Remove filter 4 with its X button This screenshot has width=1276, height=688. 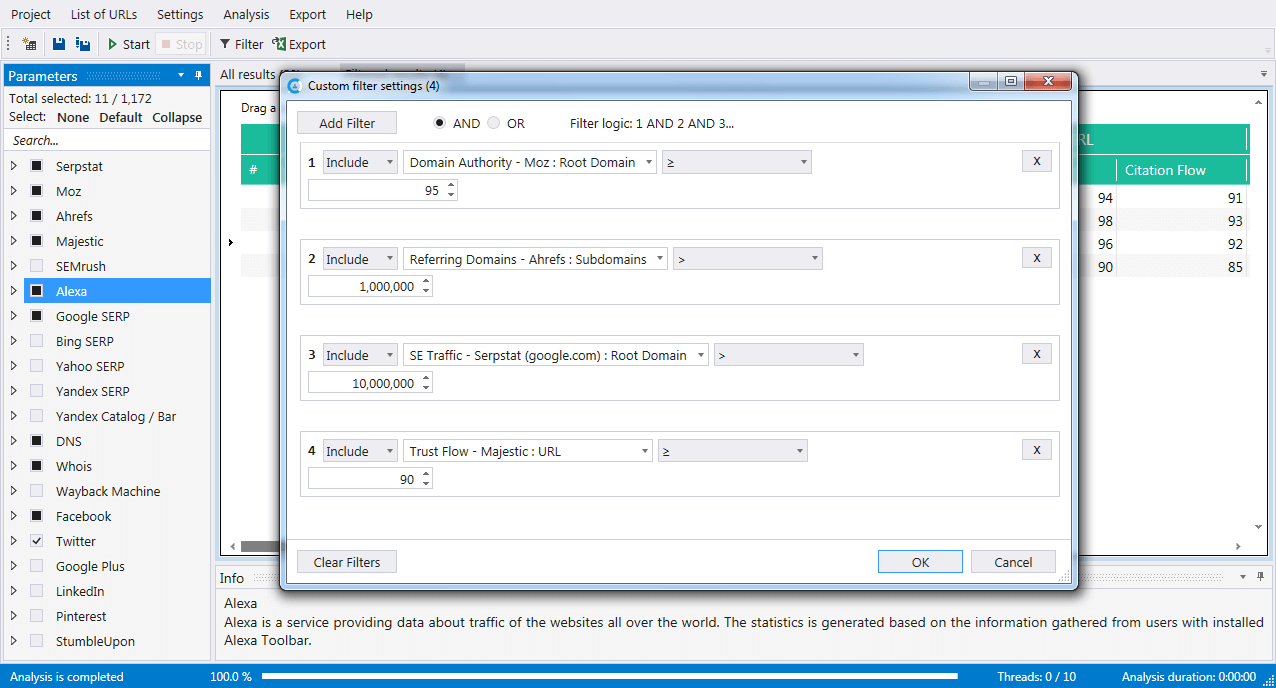pos(1037,450)
